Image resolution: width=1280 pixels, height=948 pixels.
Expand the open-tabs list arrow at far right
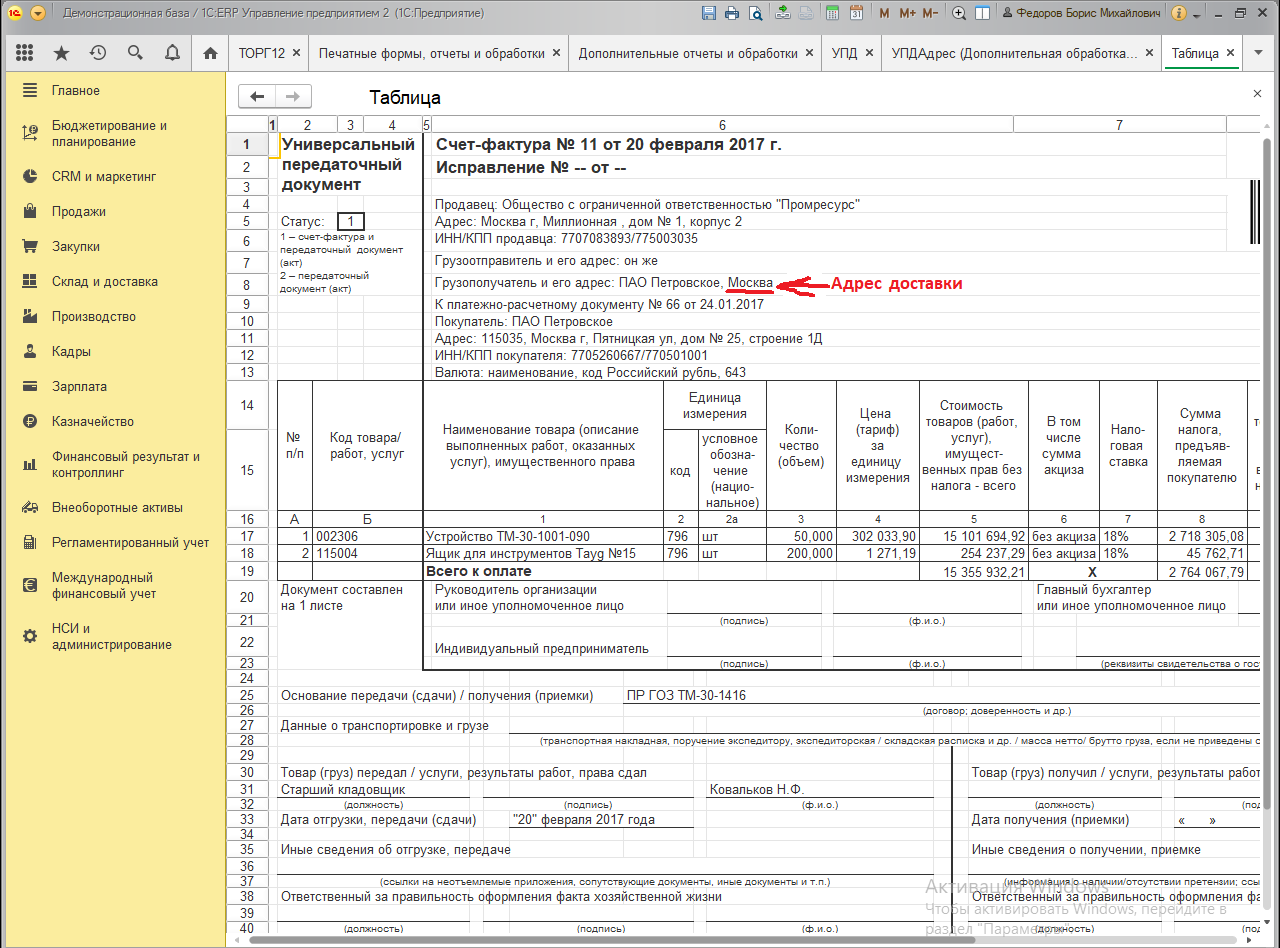1259,54
